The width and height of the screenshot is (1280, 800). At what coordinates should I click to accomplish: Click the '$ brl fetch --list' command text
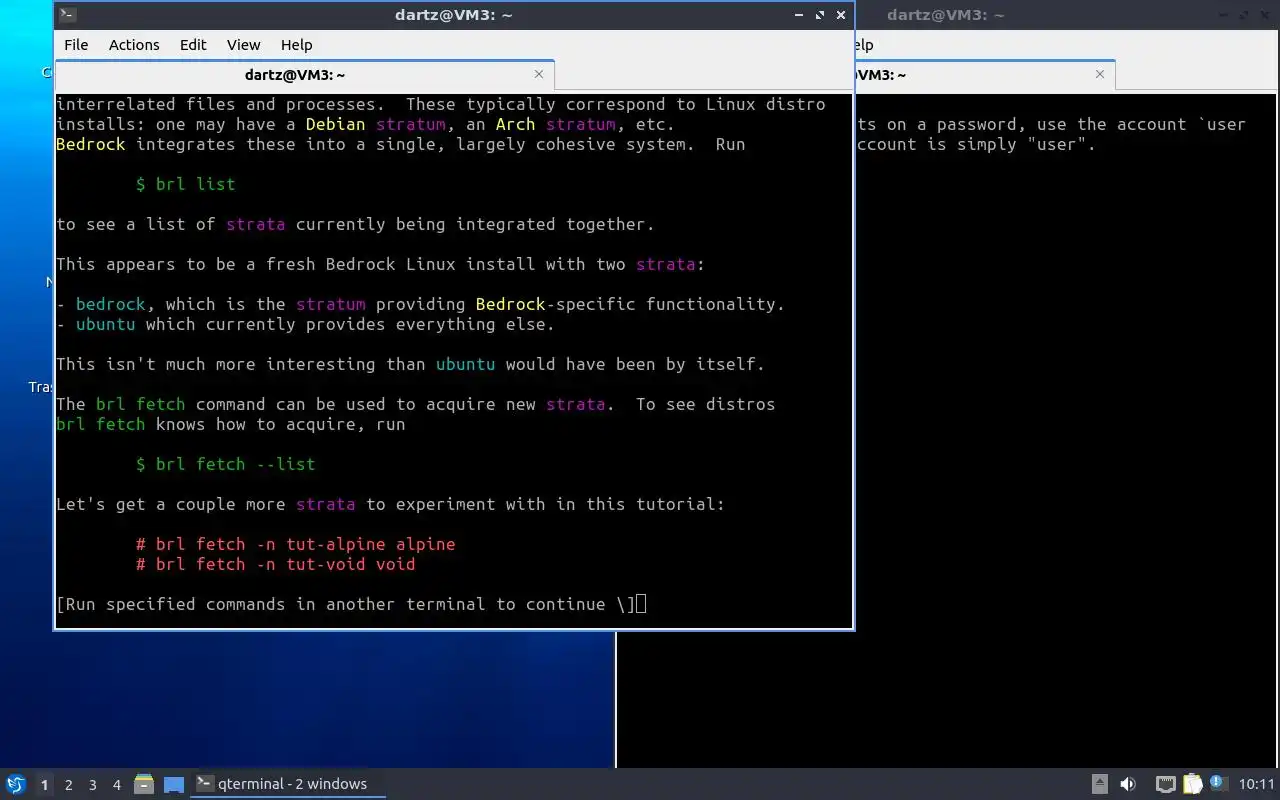pyautogui.click(x=226, y=464)
